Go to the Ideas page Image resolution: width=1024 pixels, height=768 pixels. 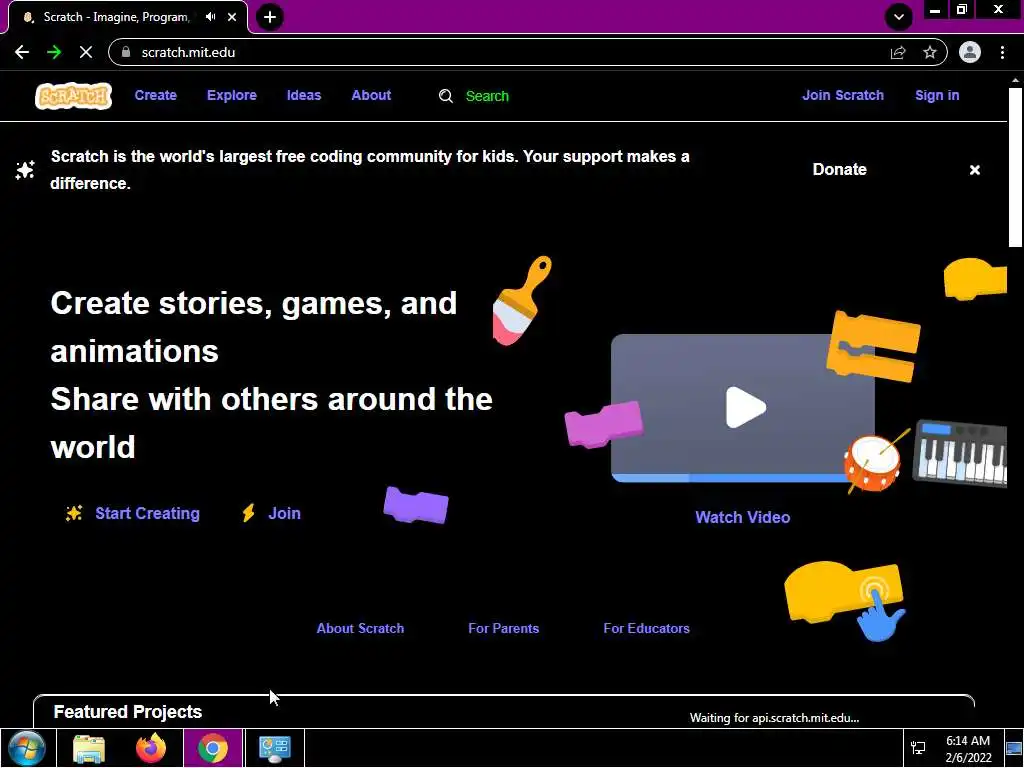[x=304, y=95]
